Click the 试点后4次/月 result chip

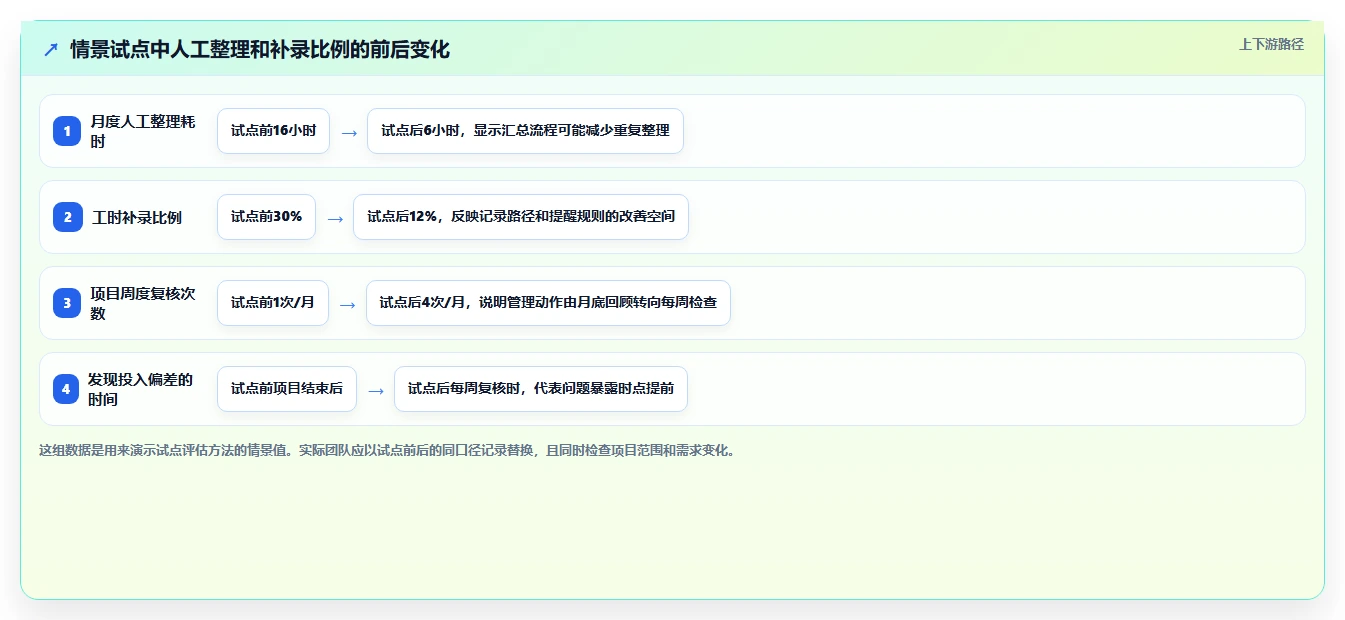click(x=549, y=303)
